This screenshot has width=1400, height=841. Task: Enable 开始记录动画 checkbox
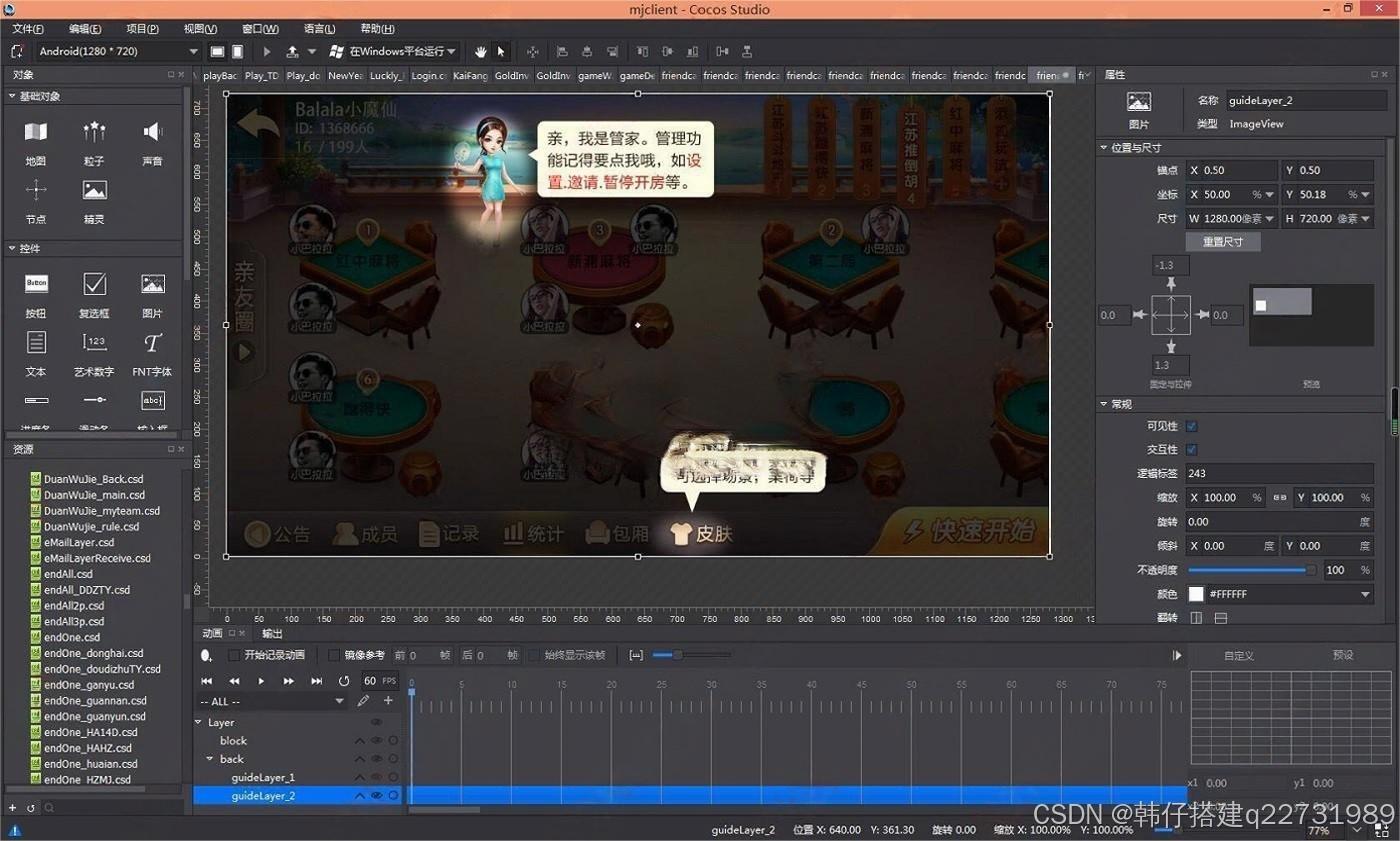(234, 655)
